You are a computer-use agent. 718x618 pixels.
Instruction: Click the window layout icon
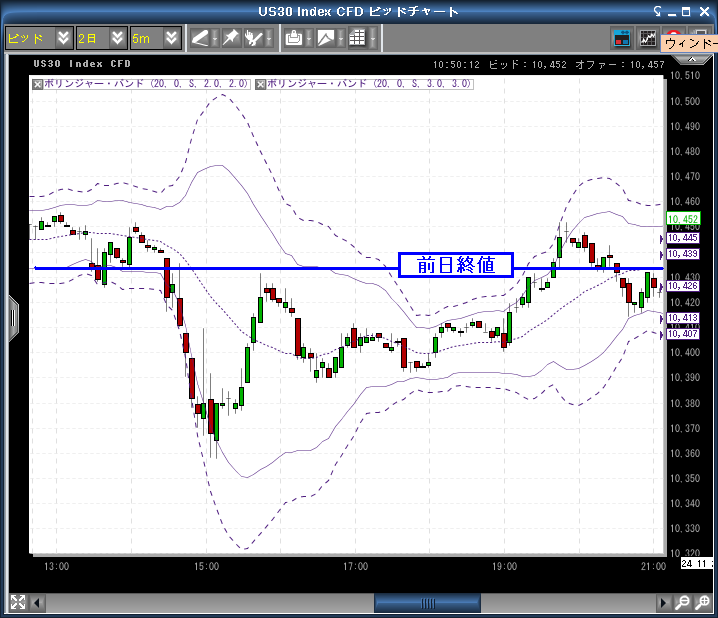click(x=621, y=38)
